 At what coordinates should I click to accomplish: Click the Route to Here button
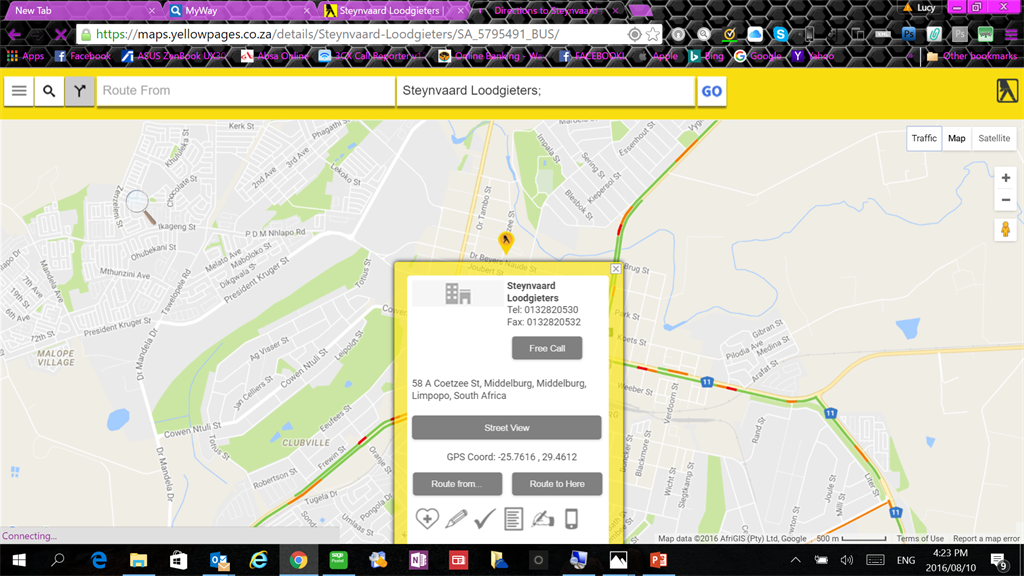[x=557, y=484]
